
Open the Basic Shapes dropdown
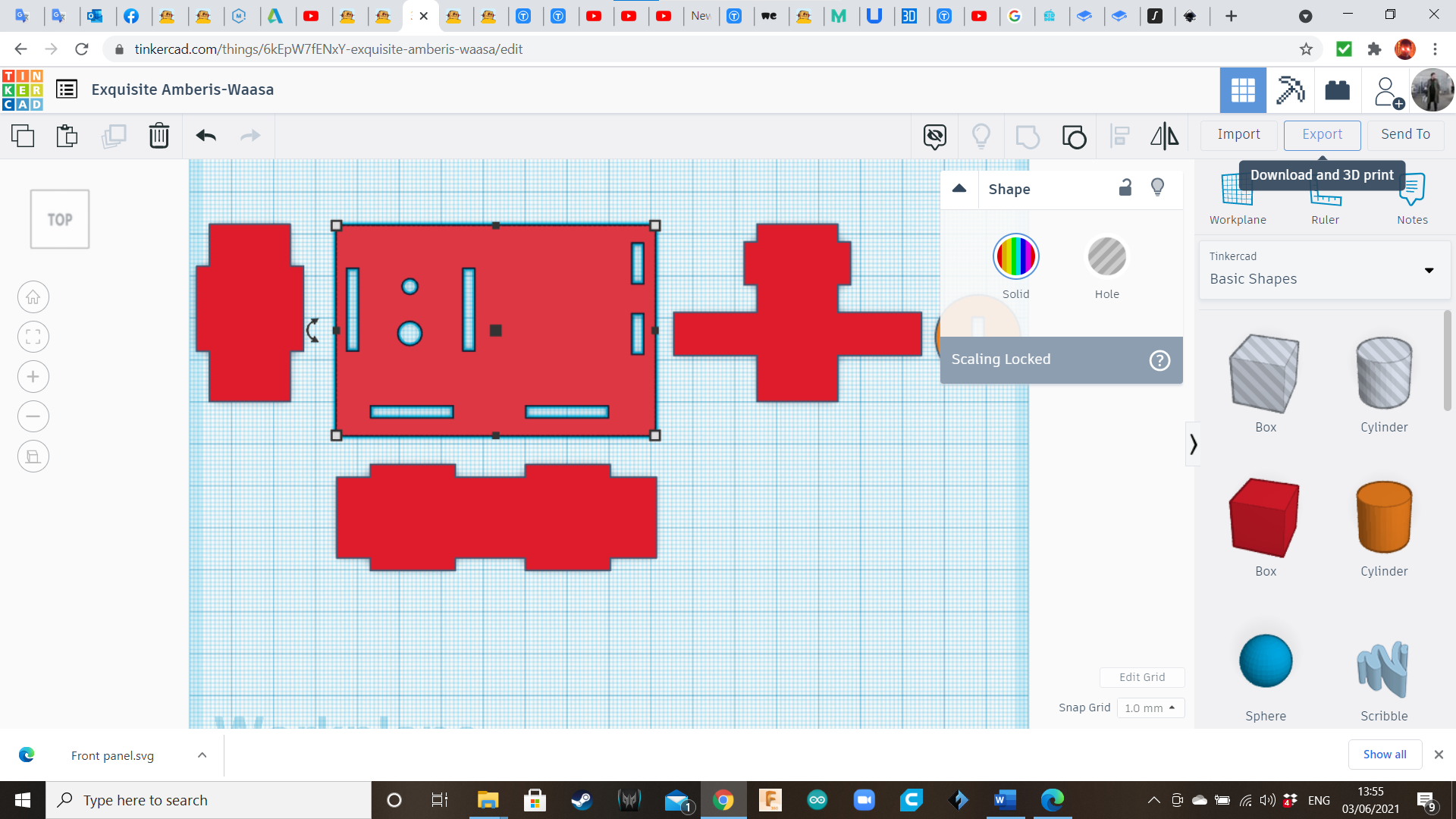point(1429,270)
